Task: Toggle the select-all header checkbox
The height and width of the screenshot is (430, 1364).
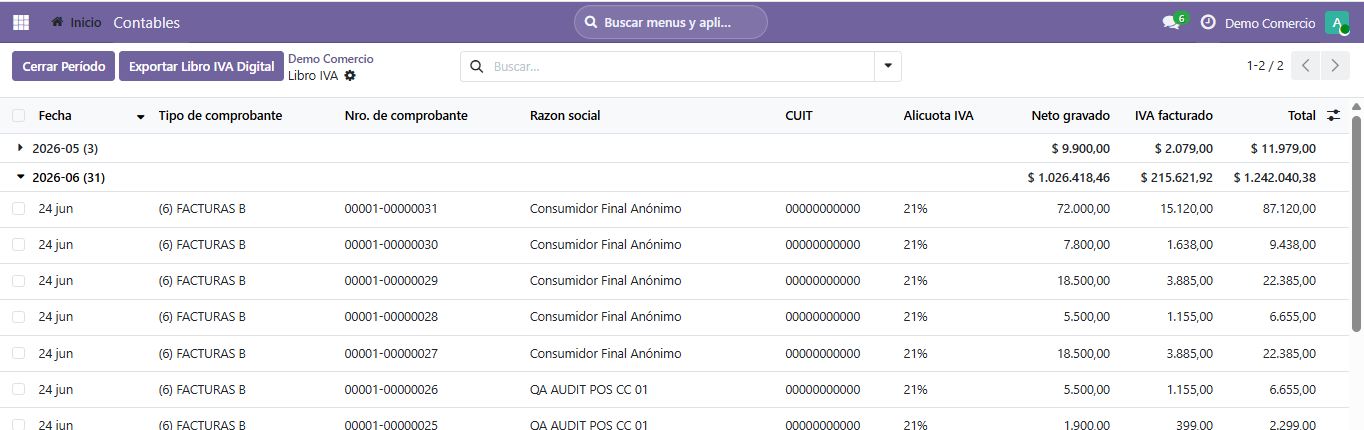Action: point(19,116)
